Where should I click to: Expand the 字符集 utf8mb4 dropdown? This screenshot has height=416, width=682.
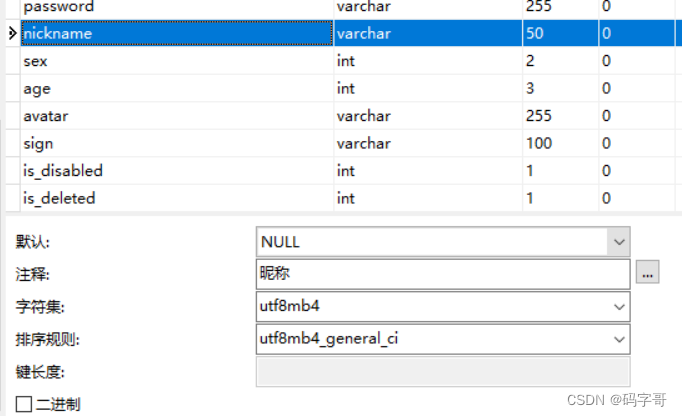point(619,307)
